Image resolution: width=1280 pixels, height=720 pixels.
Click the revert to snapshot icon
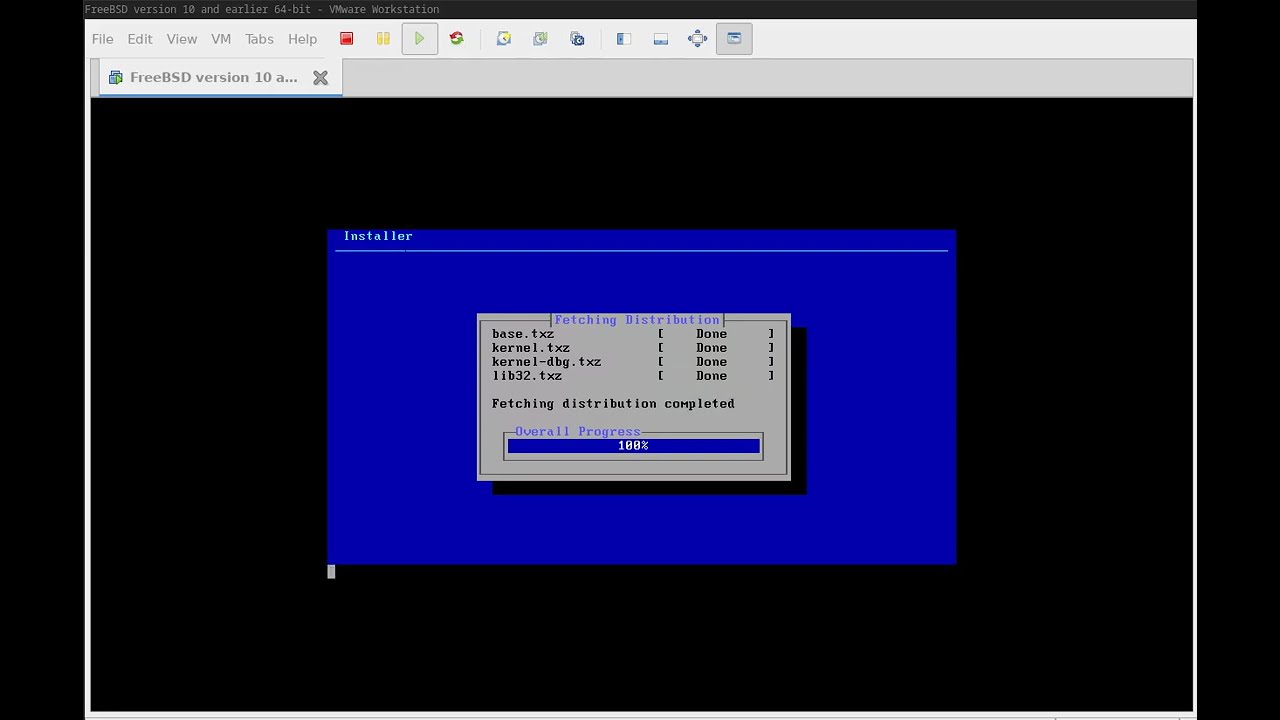tap(541, 39)
